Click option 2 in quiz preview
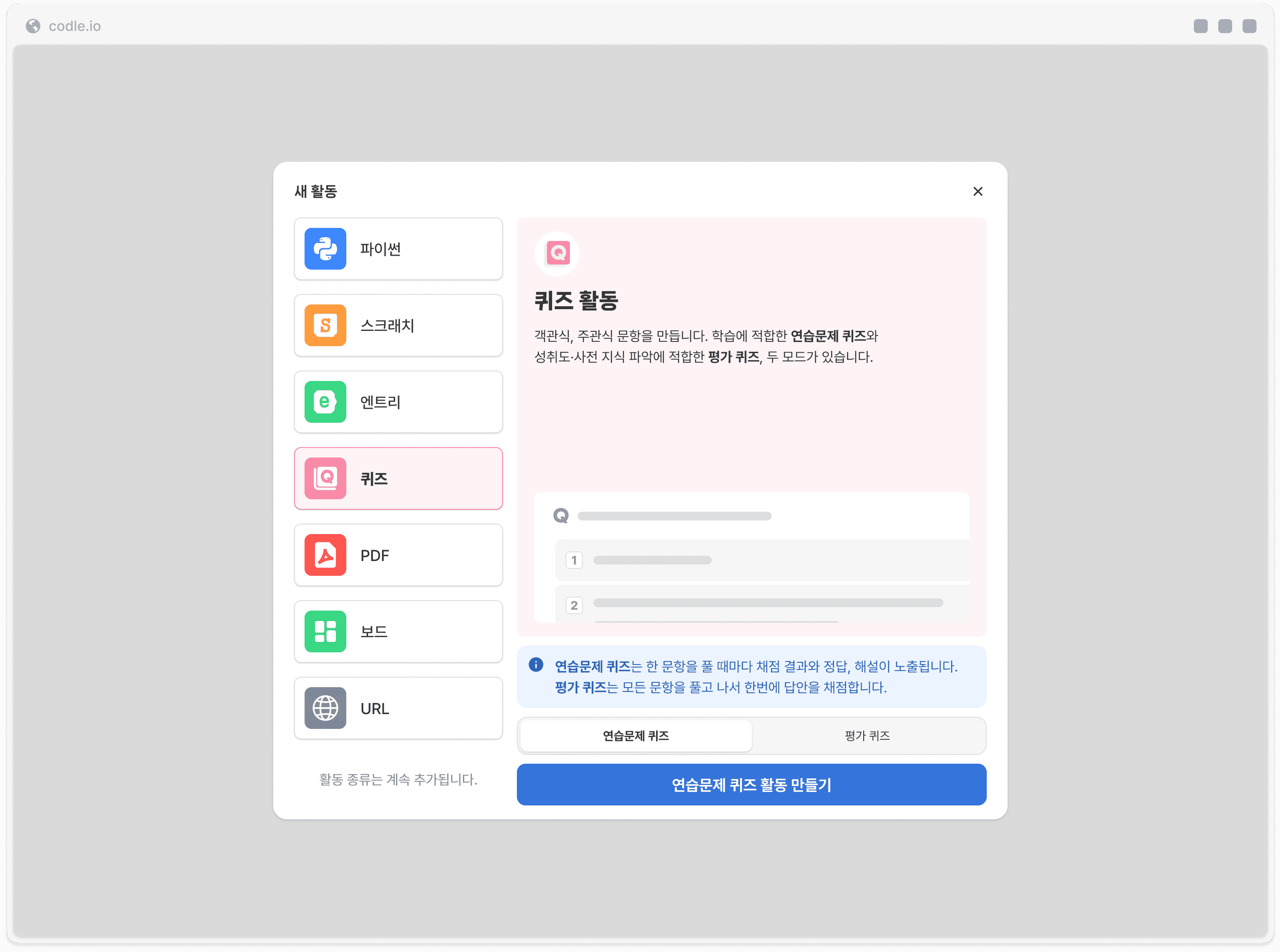Screen dimensions: 1280x952 (x=762, y=604)
